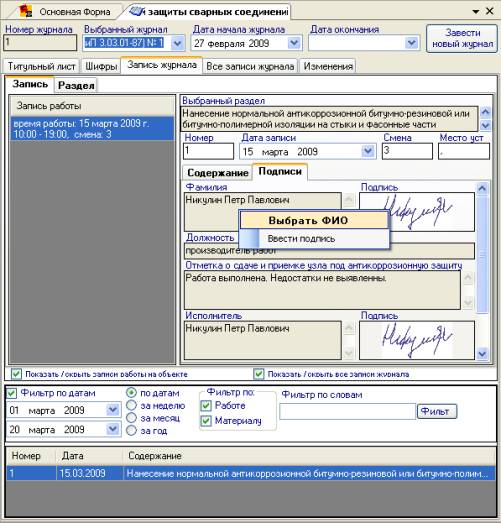501x523 pixels.
Task: Click signatures panel scroll up arrow
Action: [482, 188]
